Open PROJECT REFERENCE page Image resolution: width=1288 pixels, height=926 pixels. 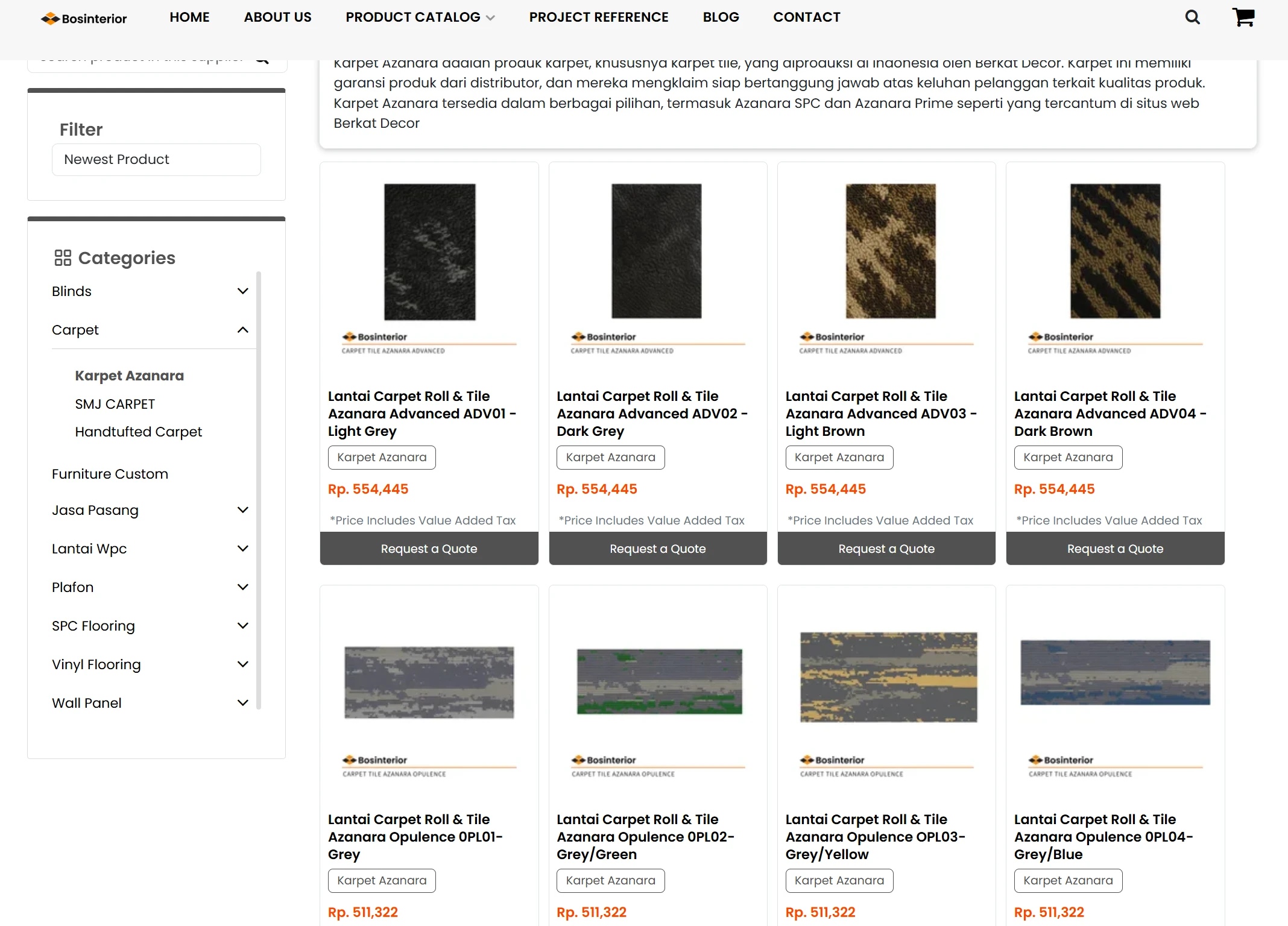point(599,17)
